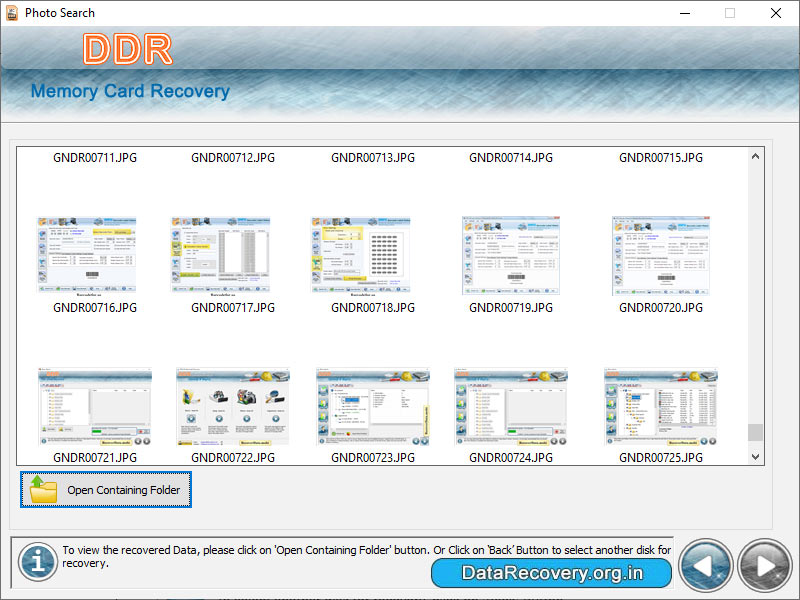This screenshot has width=800, height=600.
Task: Click the GNDR00725.JPG filename label
Action: click(657, 458)
